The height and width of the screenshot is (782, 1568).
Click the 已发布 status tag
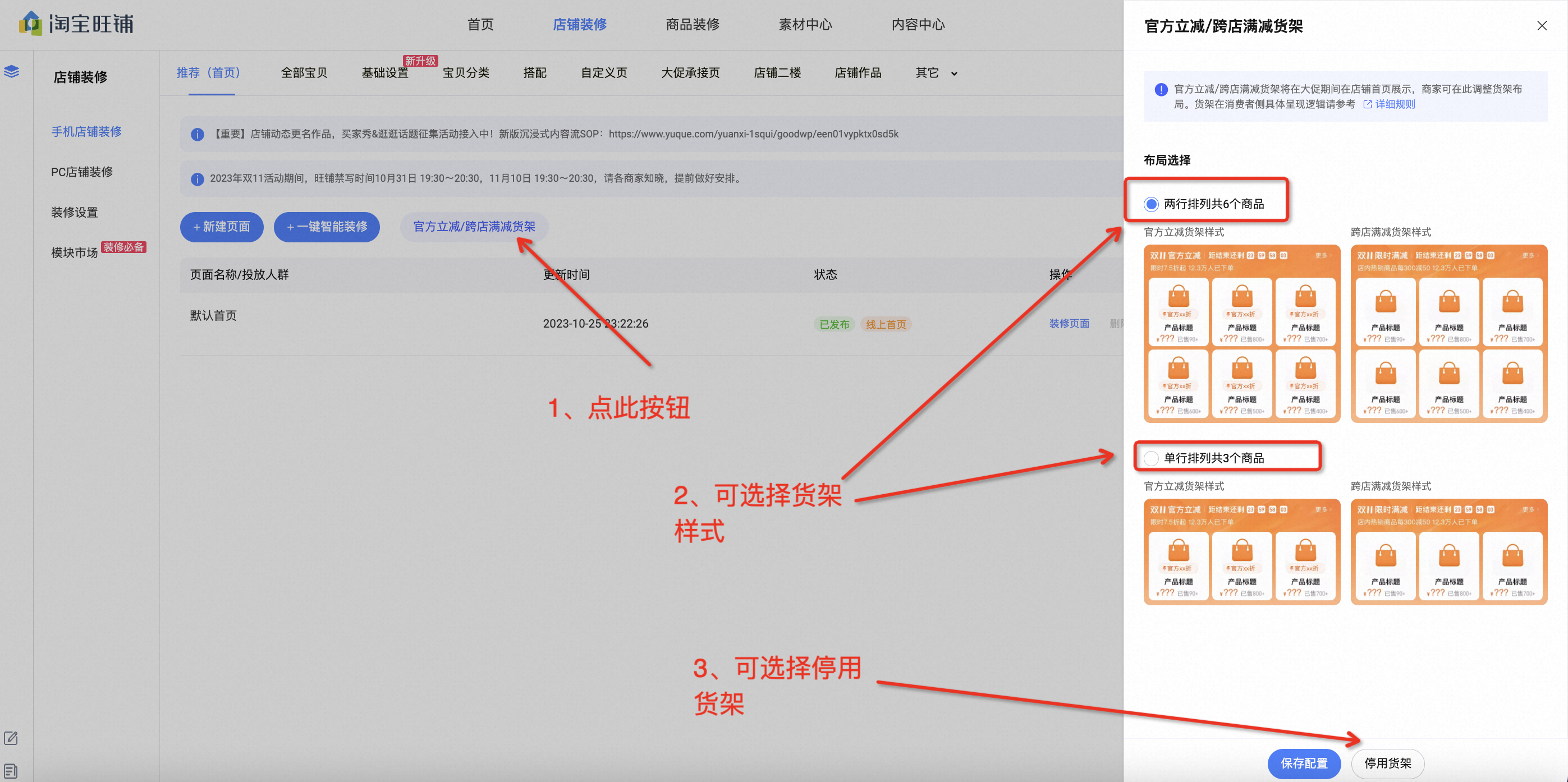pos(834,324)
